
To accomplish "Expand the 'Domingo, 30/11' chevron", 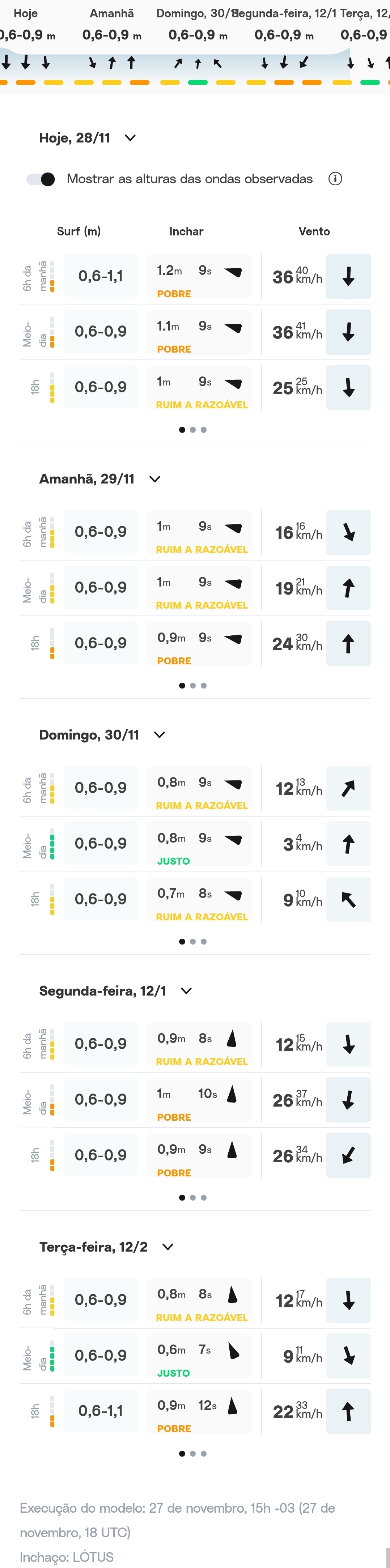I will (160, 735).
